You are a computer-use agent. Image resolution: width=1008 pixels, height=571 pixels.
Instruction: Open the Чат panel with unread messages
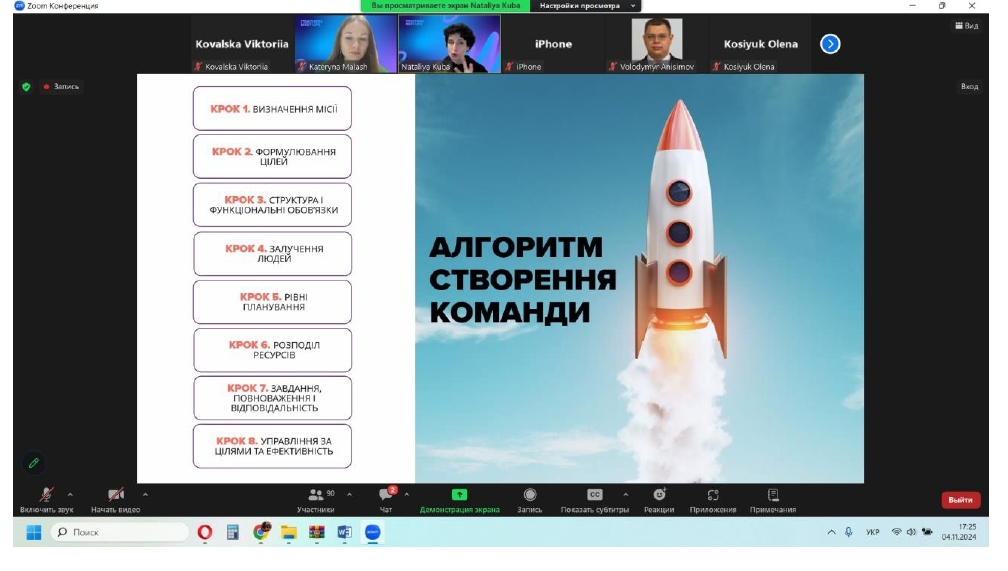pyautogui.click(x=386, y=497)
